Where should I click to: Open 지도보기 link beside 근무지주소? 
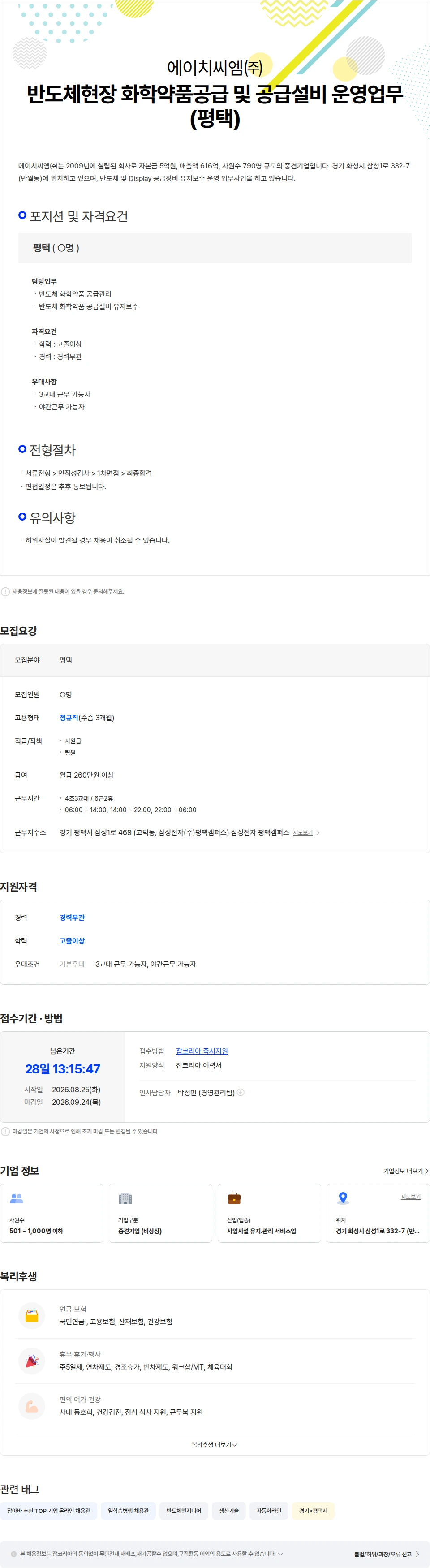303,833
